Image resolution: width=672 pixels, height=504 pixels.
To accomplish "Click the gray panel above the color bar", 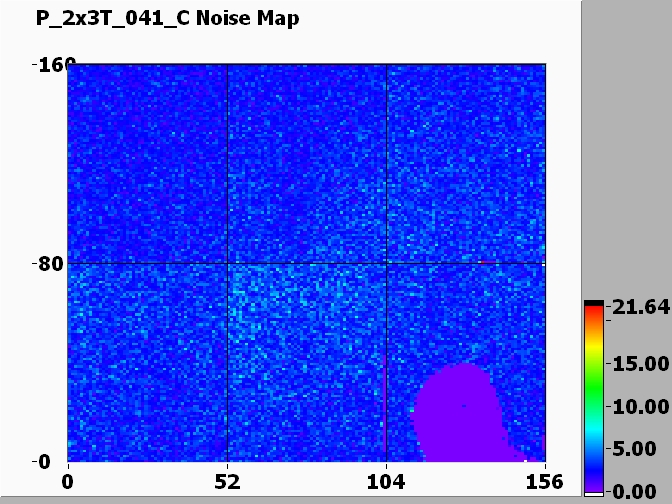I will [626, 150].
